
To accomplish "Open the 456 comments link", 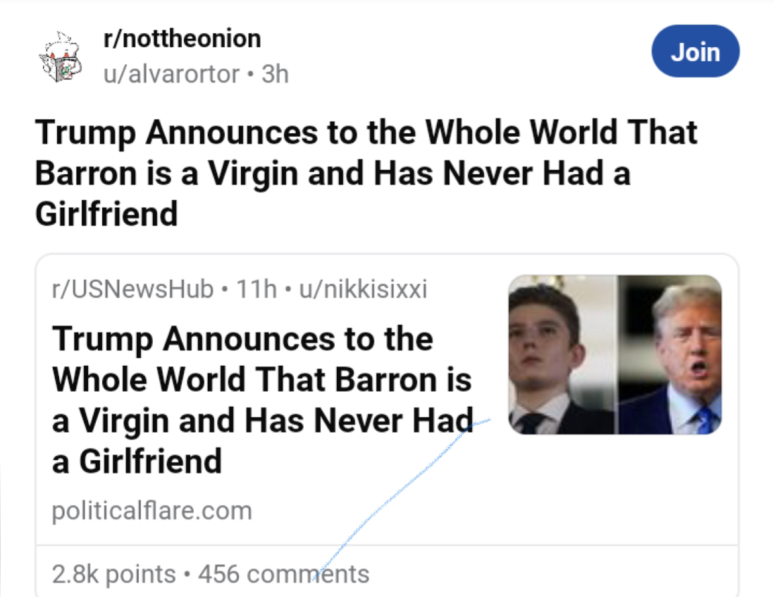I will (284, 575).
